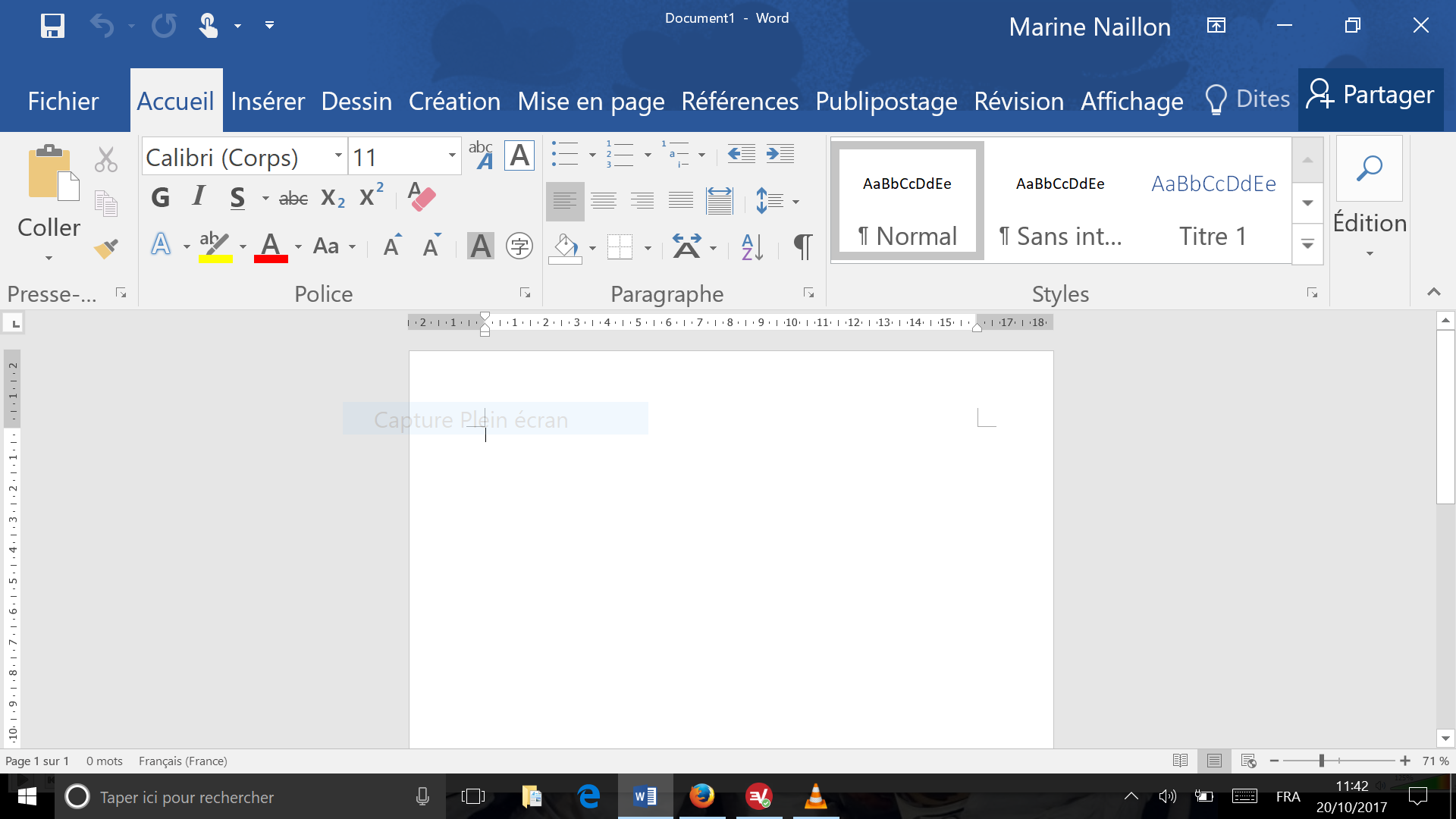Clear all formatting with eraser icon
Viewport: 1456px width, 819px height.
[422, 197]
